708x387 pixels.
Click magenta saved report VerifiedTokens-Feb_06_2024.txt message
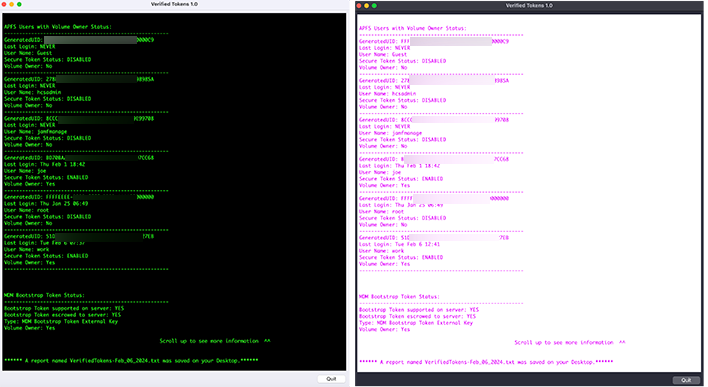[x=486, y=362]
